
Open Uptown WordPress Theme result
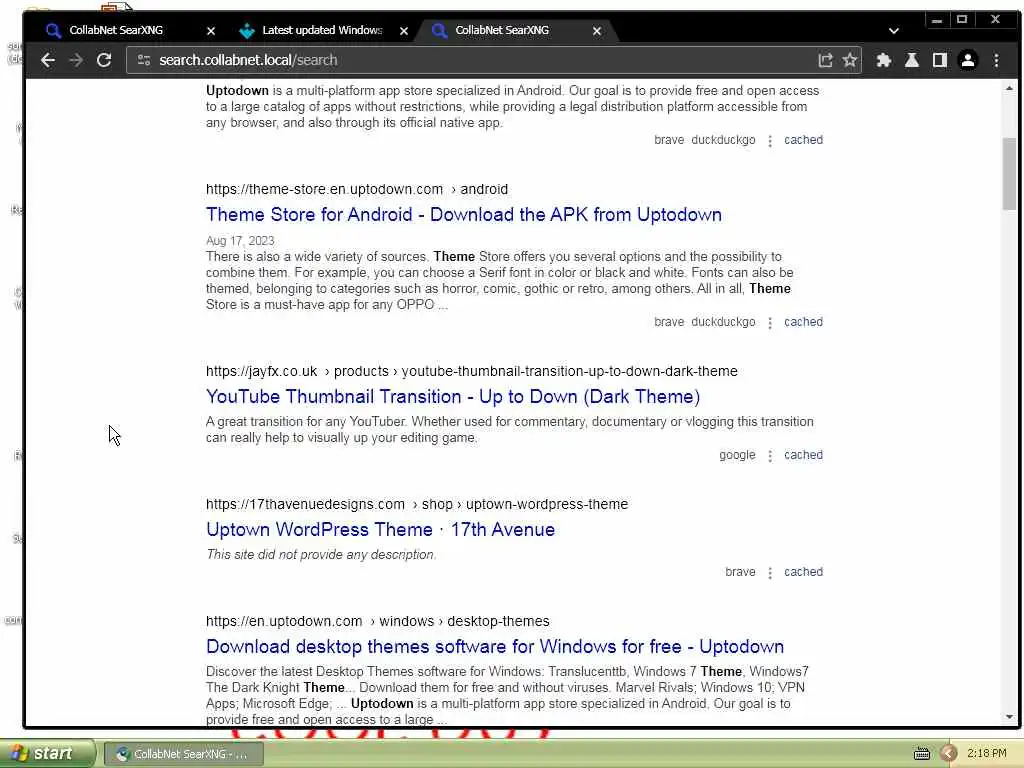click(380, 529)
